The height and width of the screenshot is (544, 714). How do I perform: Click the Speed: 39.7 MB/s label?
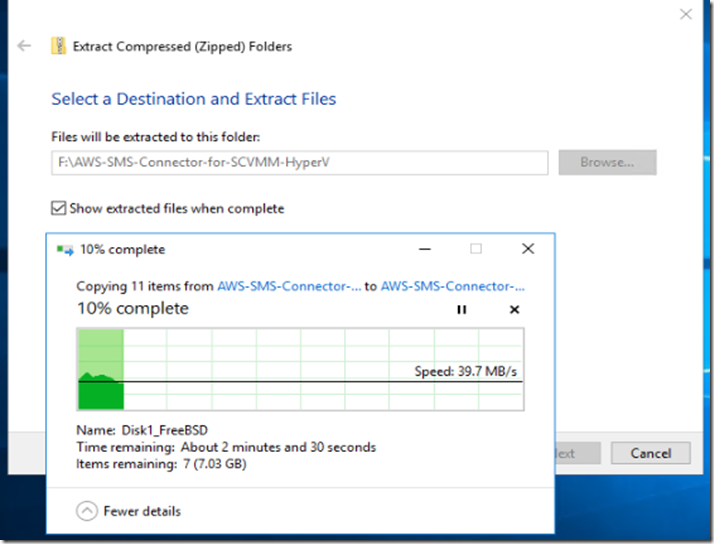coord(465,371)
